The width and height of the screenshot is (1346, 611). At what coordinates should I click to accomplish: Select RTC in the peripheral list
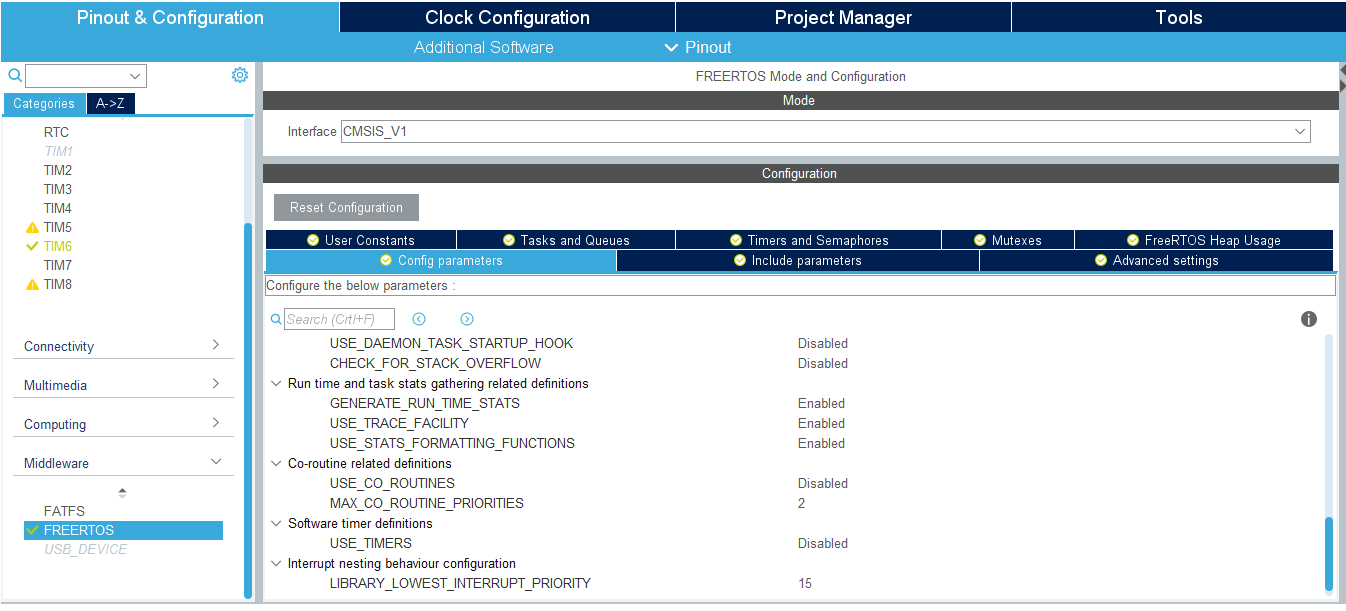(x=56, y=132)
